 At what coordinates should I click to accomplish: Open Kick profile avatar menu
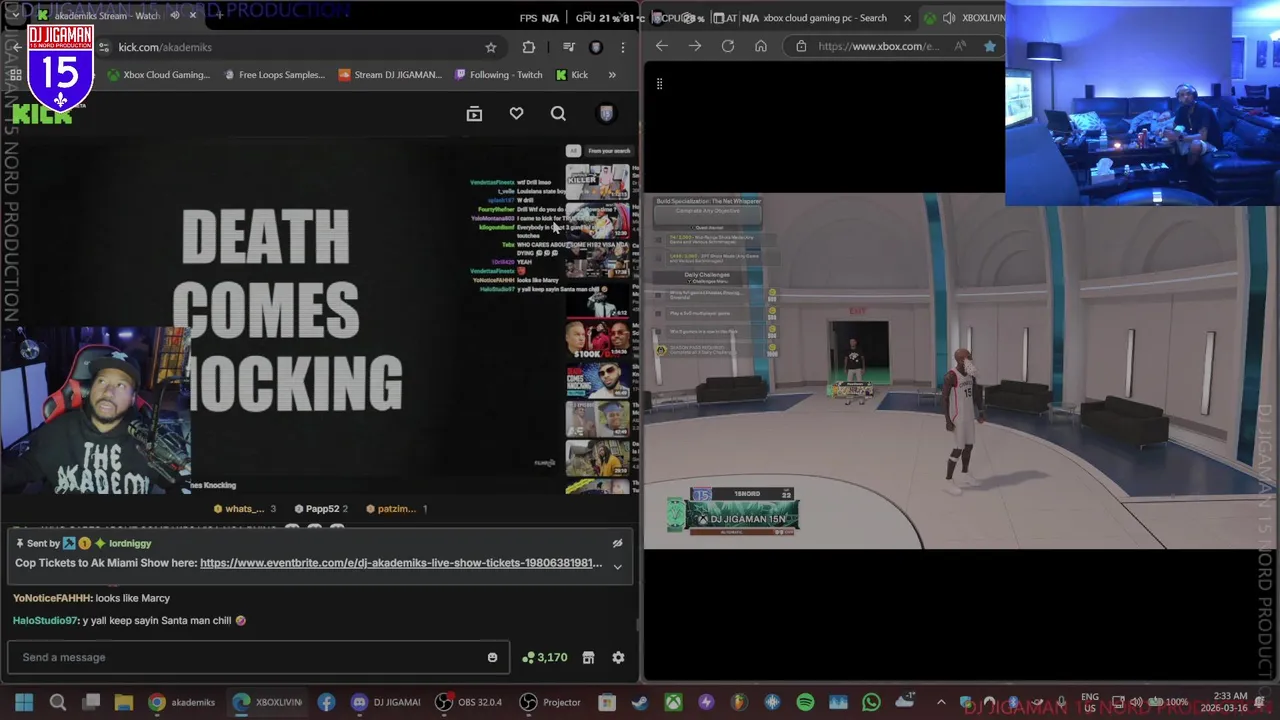click(x=606, y=114)
